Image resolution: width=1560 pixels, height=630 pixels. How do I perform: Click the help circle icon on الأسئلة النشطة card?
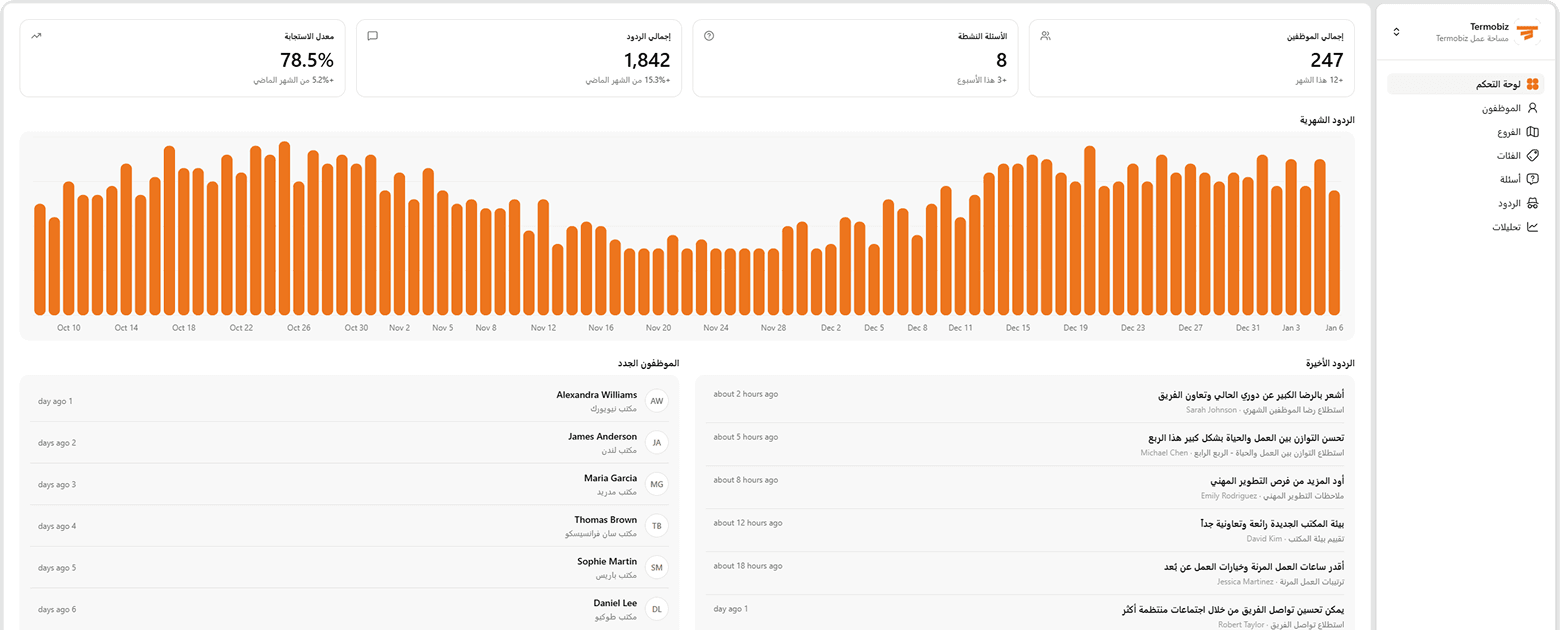click(x=709, y=36)
